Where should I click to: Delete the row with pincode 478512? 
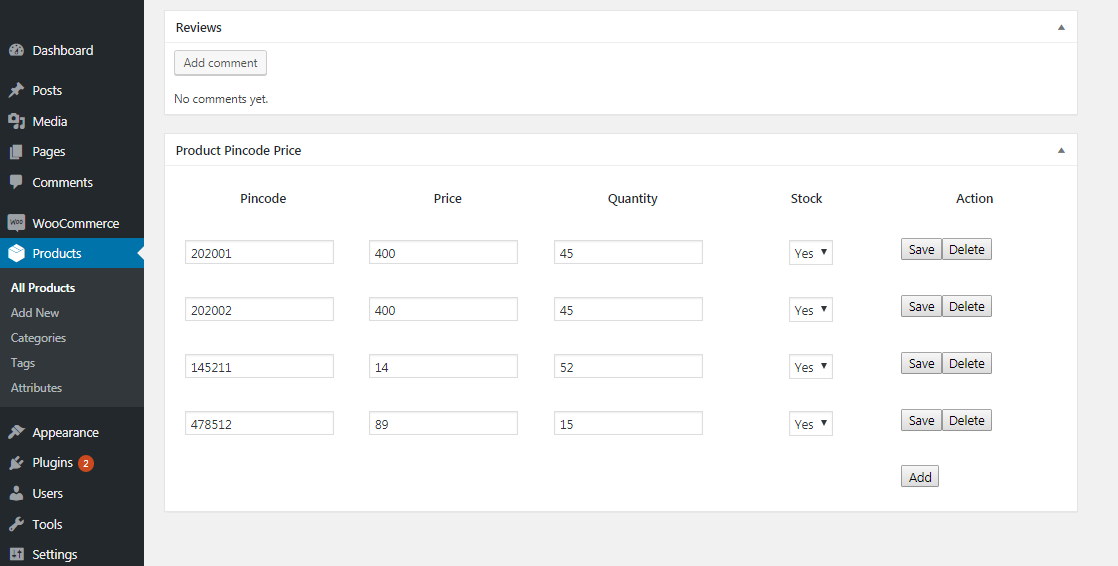(x=967, y=421)
